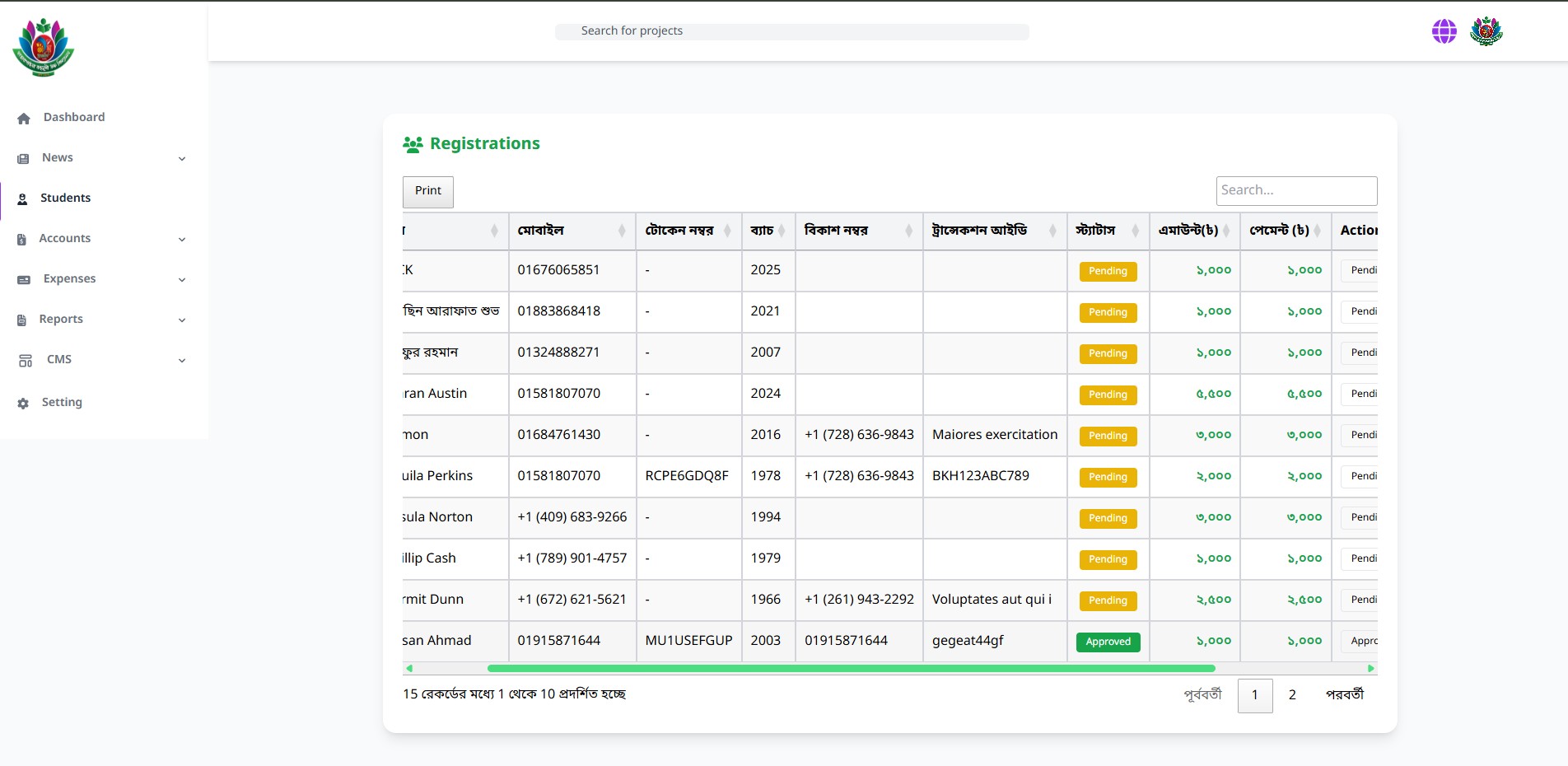Focus the table Search input field
Screen dimensions: 1568x766
1296,191
